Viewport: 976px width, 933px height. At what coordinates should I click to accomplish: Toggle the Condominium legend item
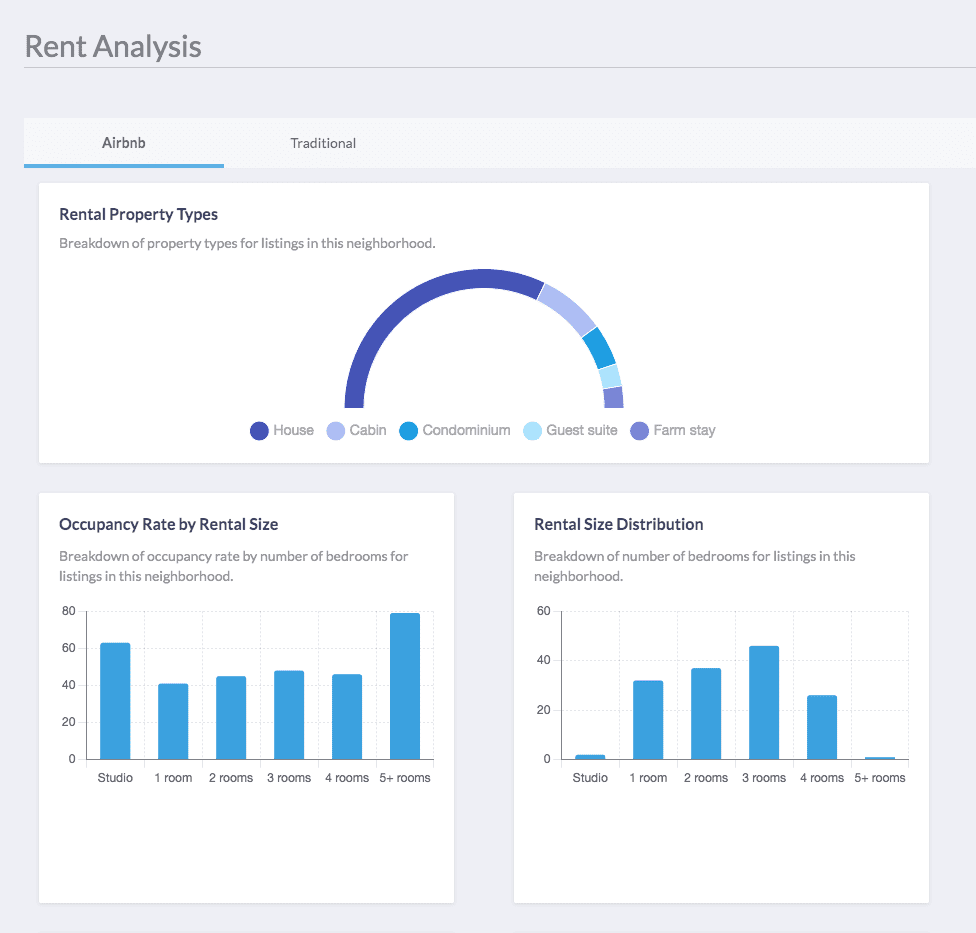(x=455, y=431)
